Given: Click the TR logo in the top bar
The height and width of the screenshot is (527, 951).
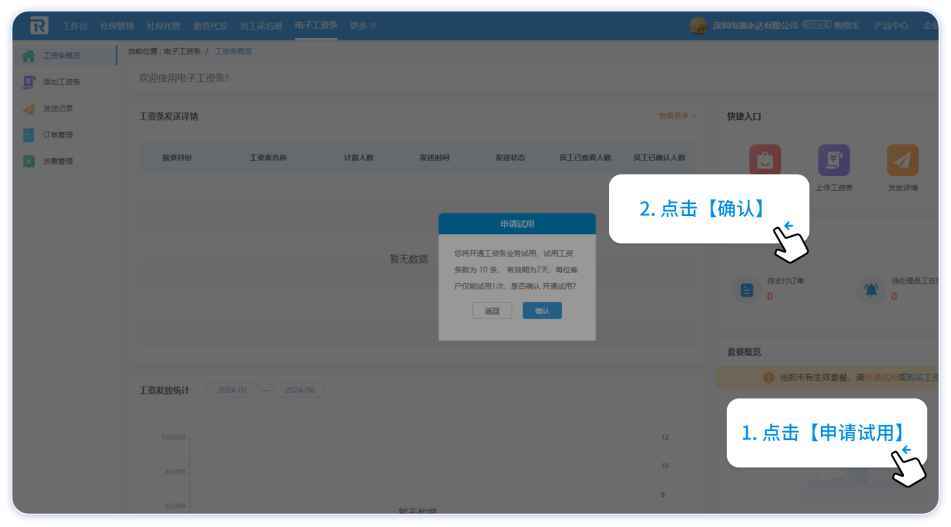Looking at the screenshot, I should 39,25.
